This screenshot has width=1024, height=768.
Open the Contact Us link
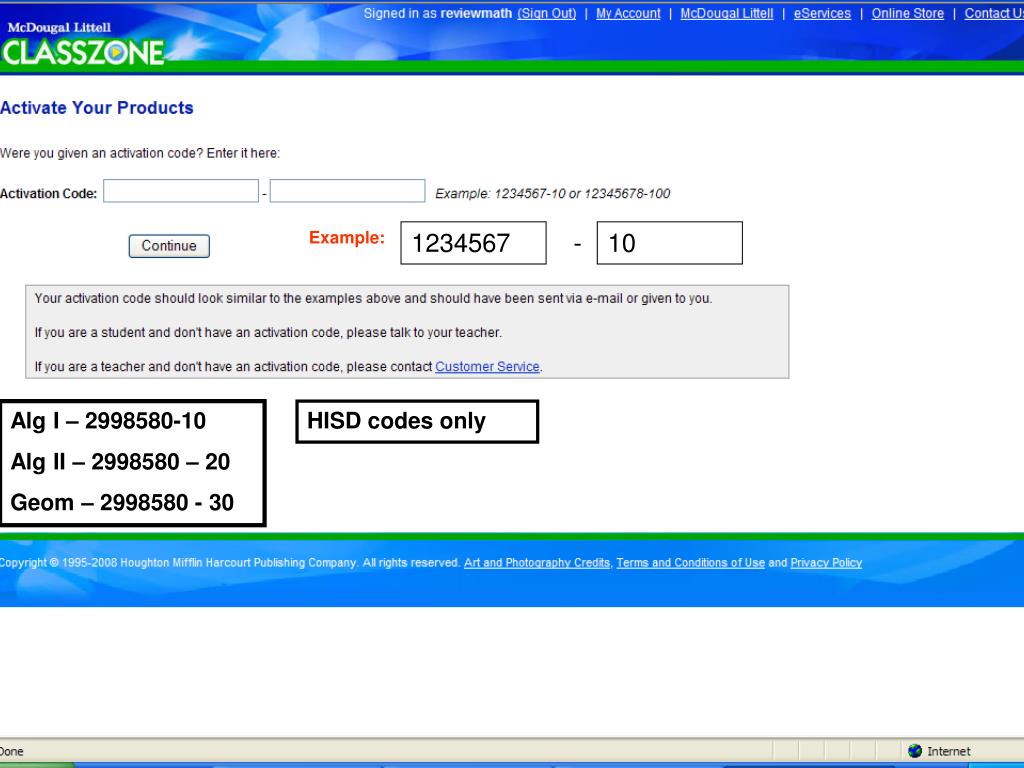pos(994,14)
